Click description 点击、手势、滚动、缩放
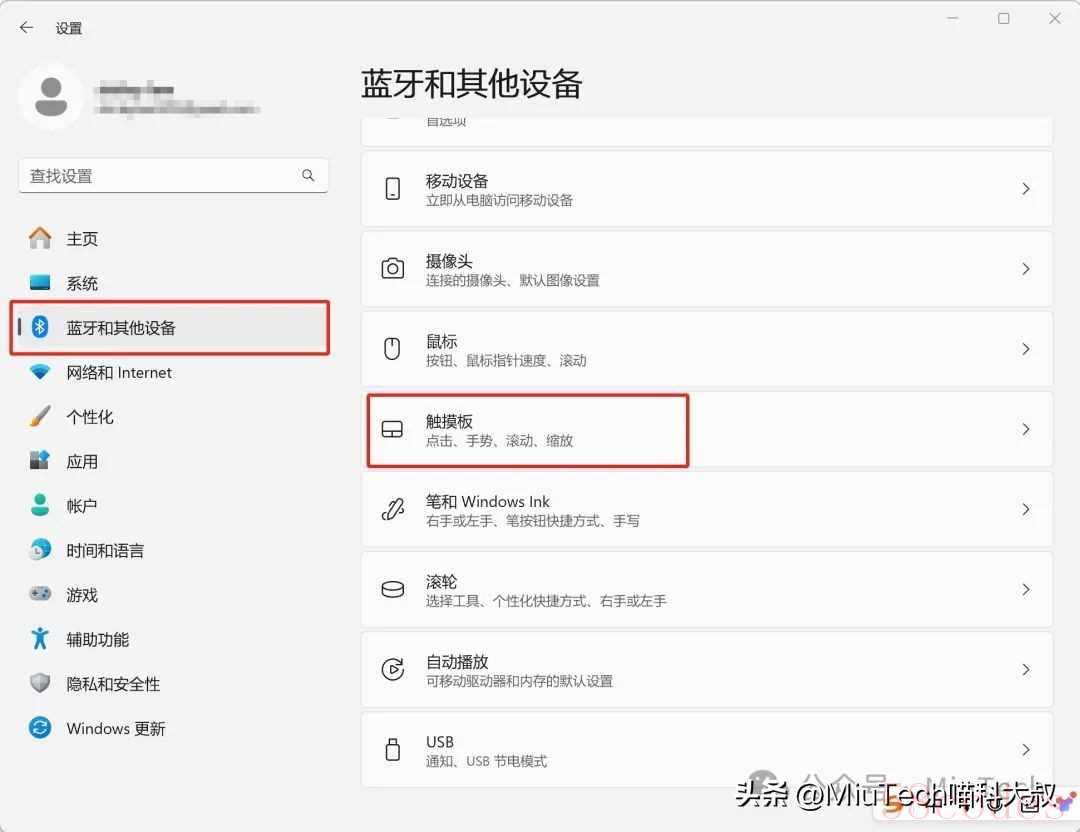Image resolution: width=1080 pixels, height=832 pixels. [x=499, y=441]
